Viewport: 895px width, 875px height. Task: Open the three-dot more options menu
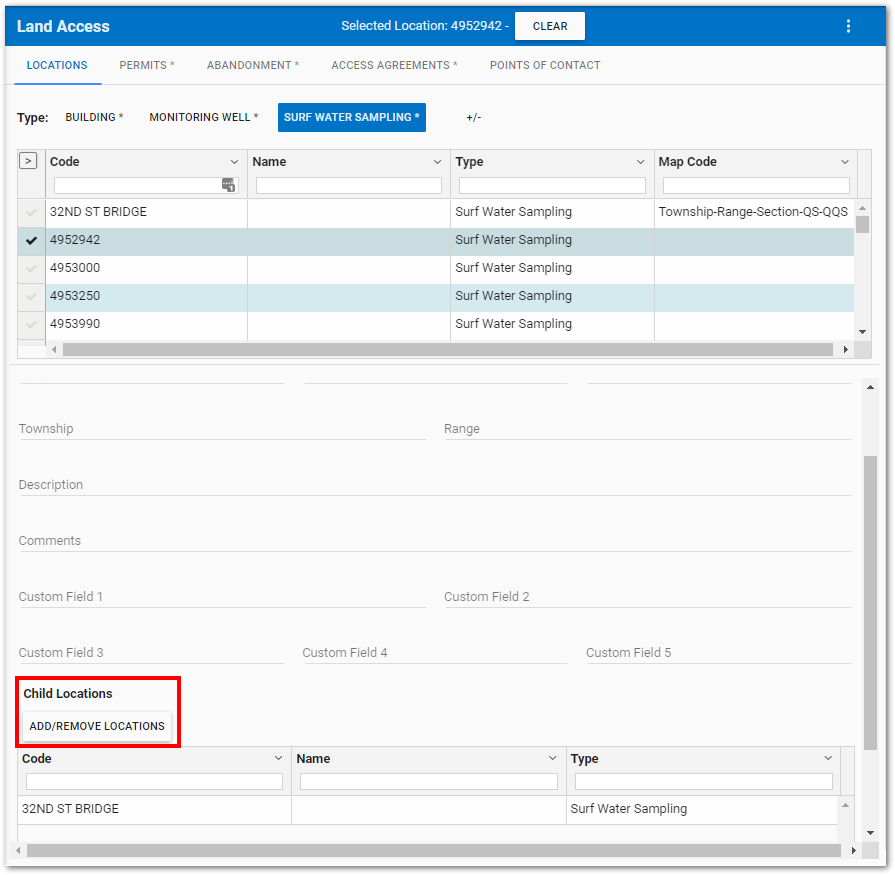coord(848,26)
